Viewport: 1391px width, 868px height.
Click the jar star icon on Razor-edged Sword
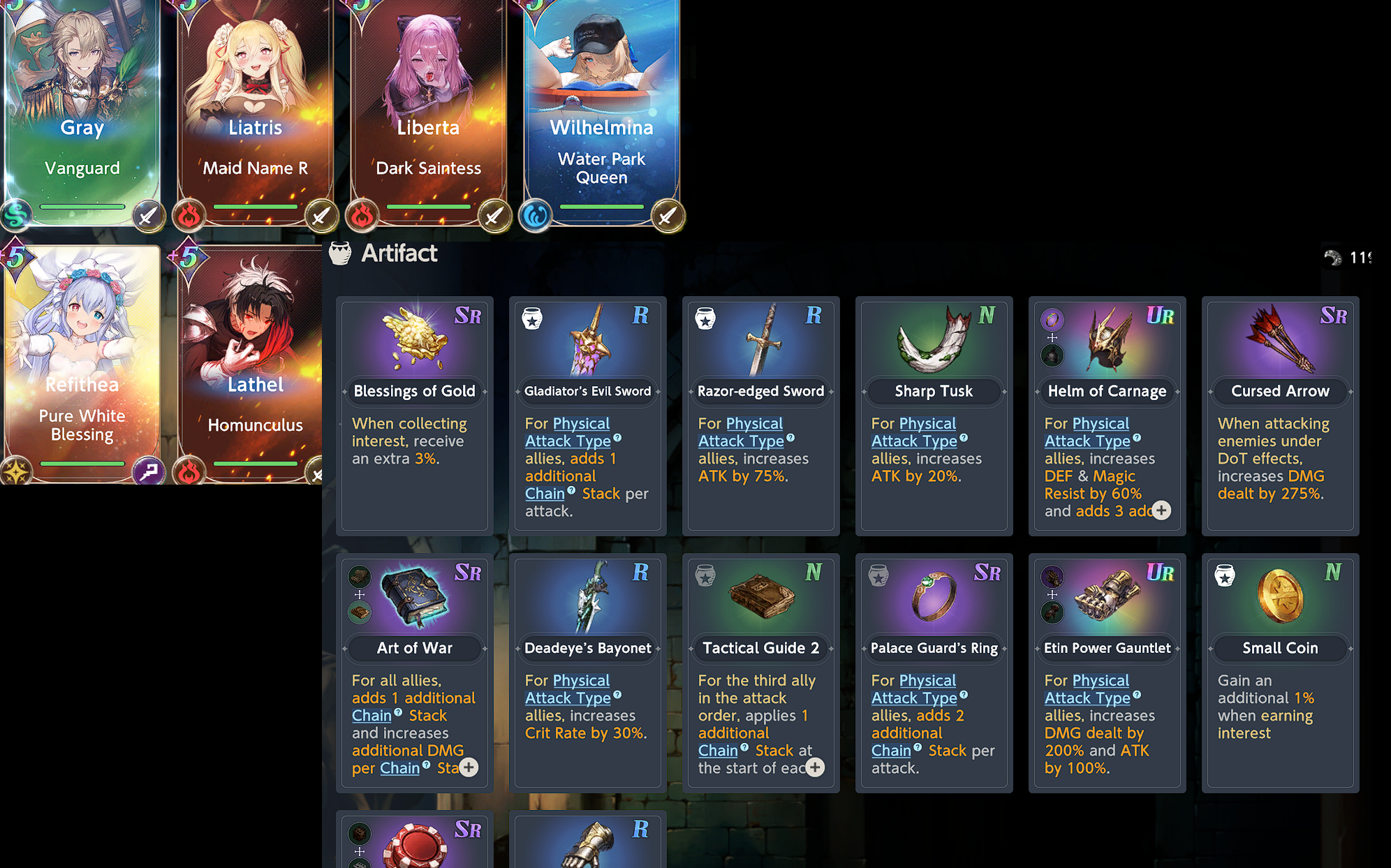click(x=705, y=318)
